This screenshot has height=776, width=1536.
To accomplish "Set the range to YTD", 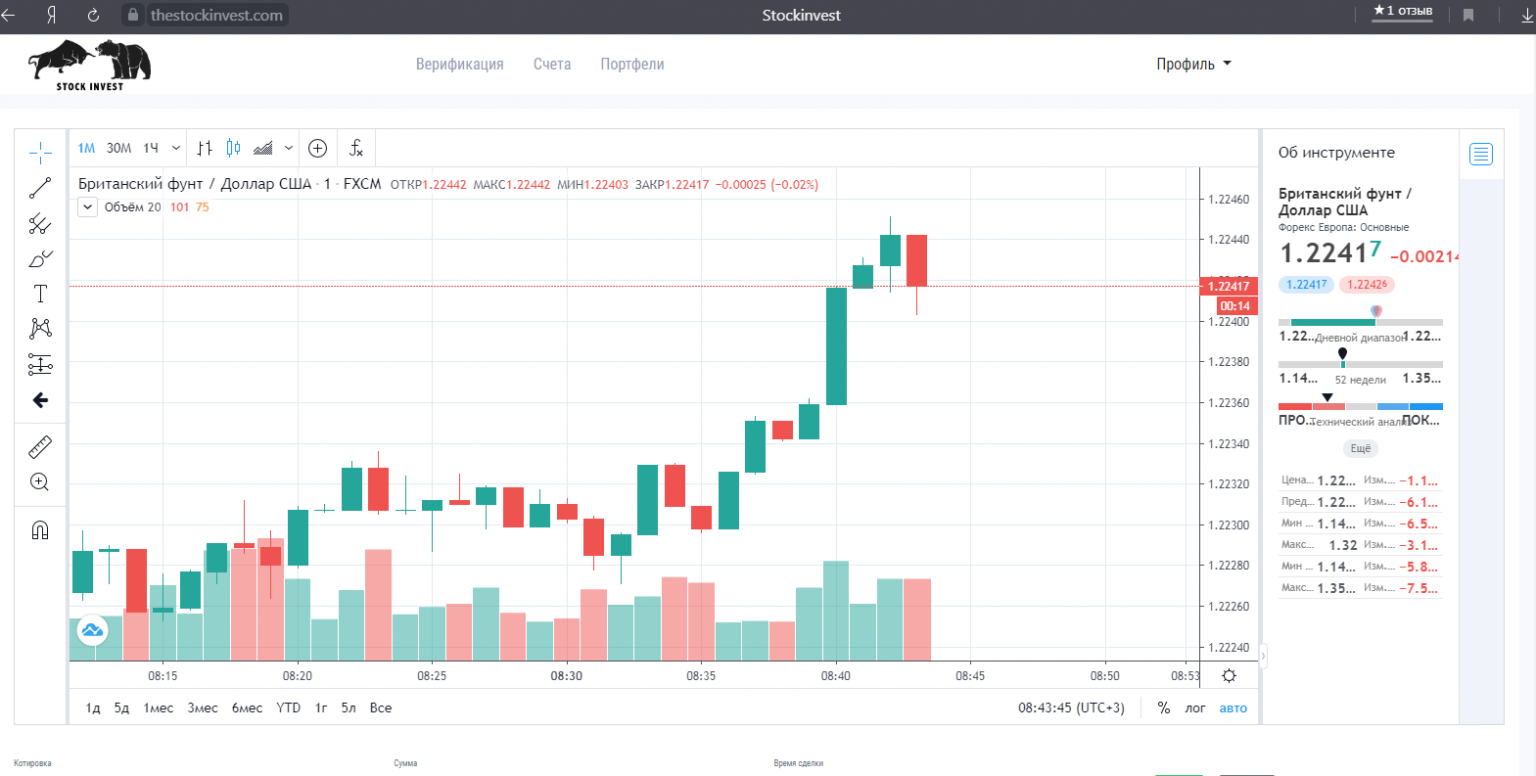I will 288,708.
